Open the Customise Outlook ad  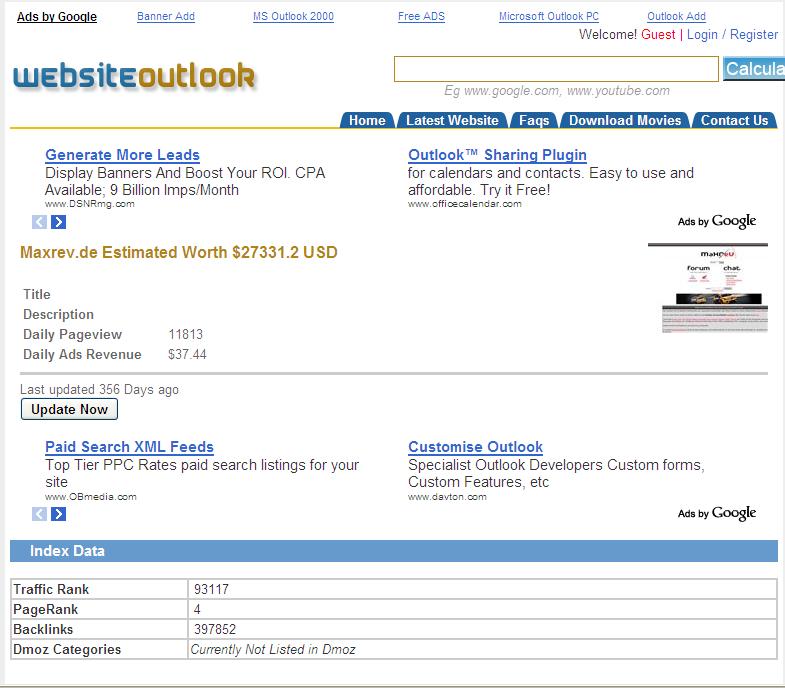476,447
